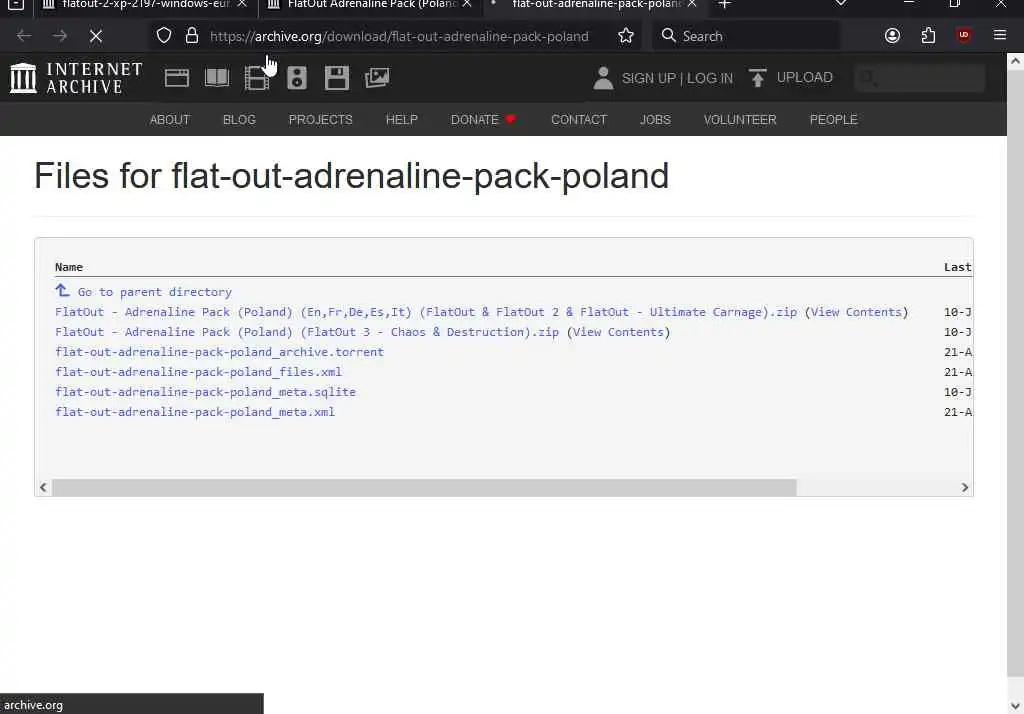
Task: Open the list all tabs chevron
Action: click(x=841, y=4)
